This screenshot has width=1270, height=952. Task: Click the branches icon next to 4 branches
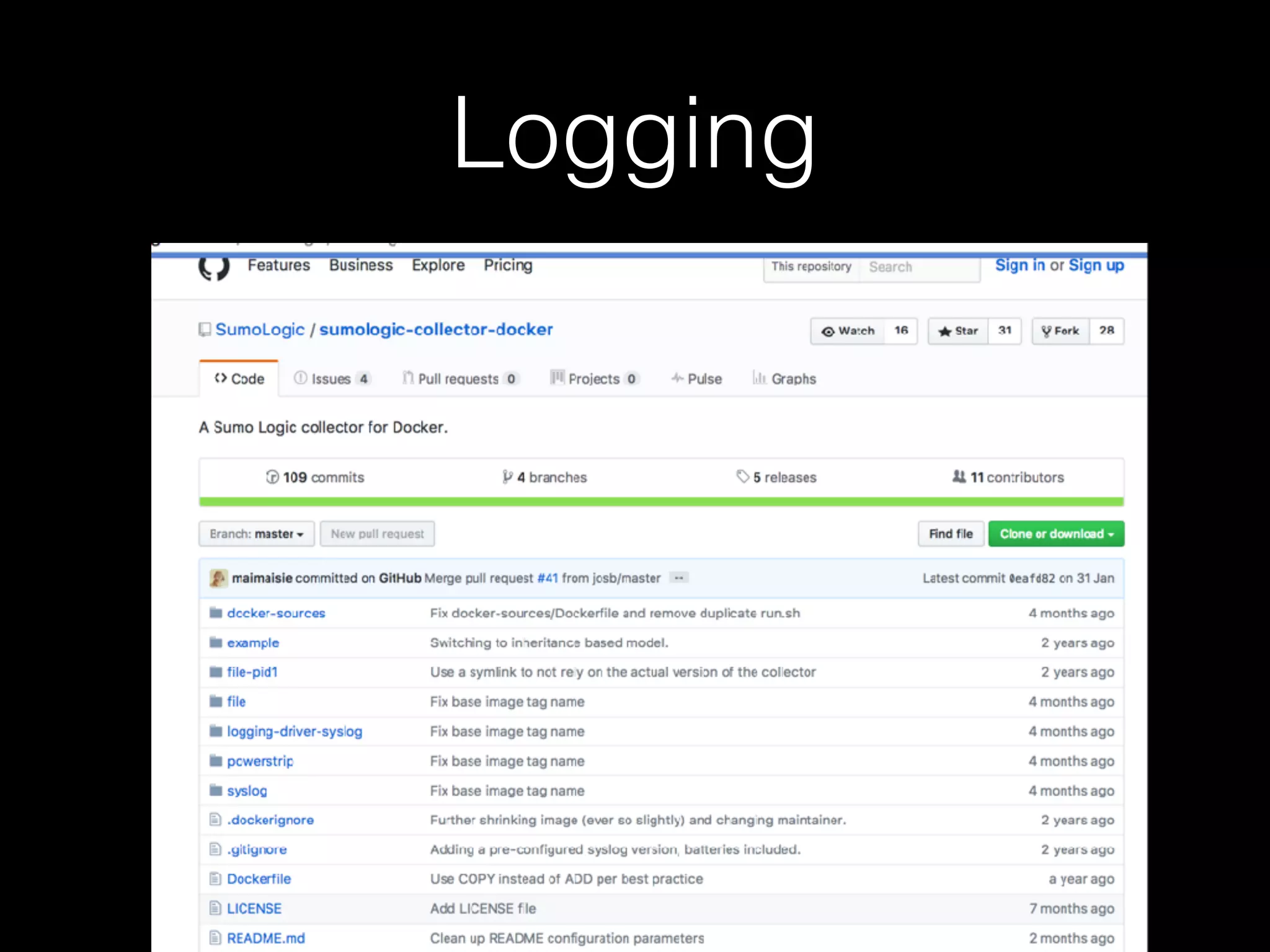[507, 477]
